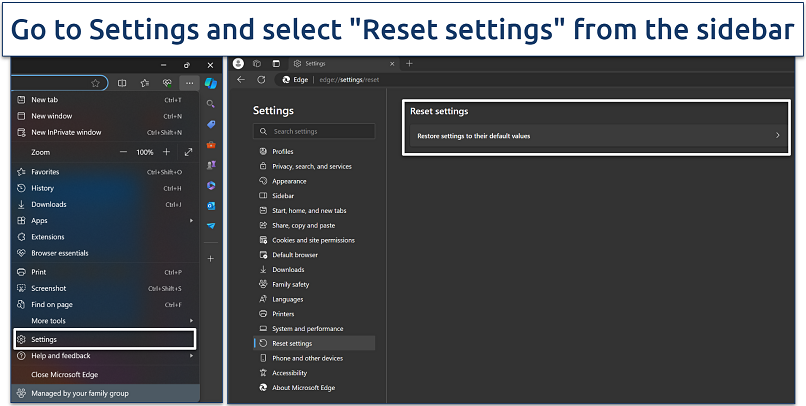Open the Copilot icon in Edge sidebar
Screen dimensions: 806x406
212,82
